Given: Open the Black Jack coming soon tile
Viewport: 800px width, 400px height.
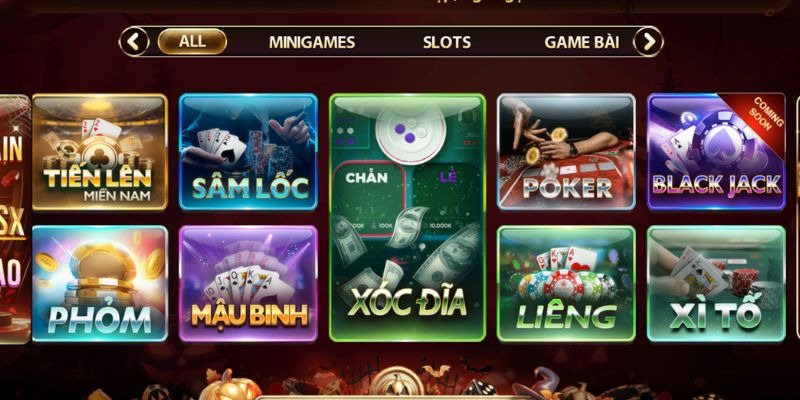Looking at the screenshot, I should point(716,152).
